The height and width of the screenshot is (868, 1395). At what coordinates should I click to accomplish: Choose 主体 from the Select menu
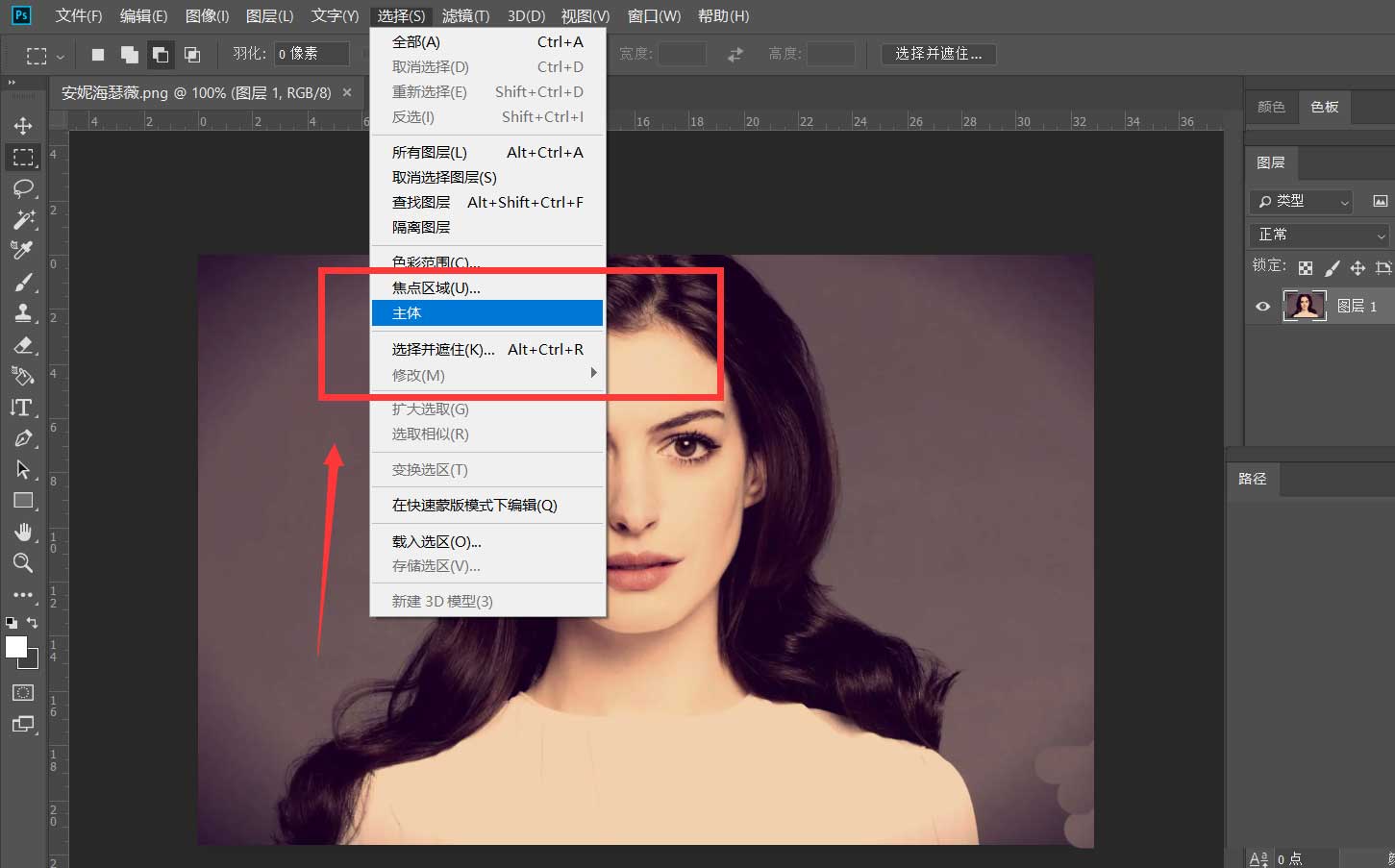(487, 313)
